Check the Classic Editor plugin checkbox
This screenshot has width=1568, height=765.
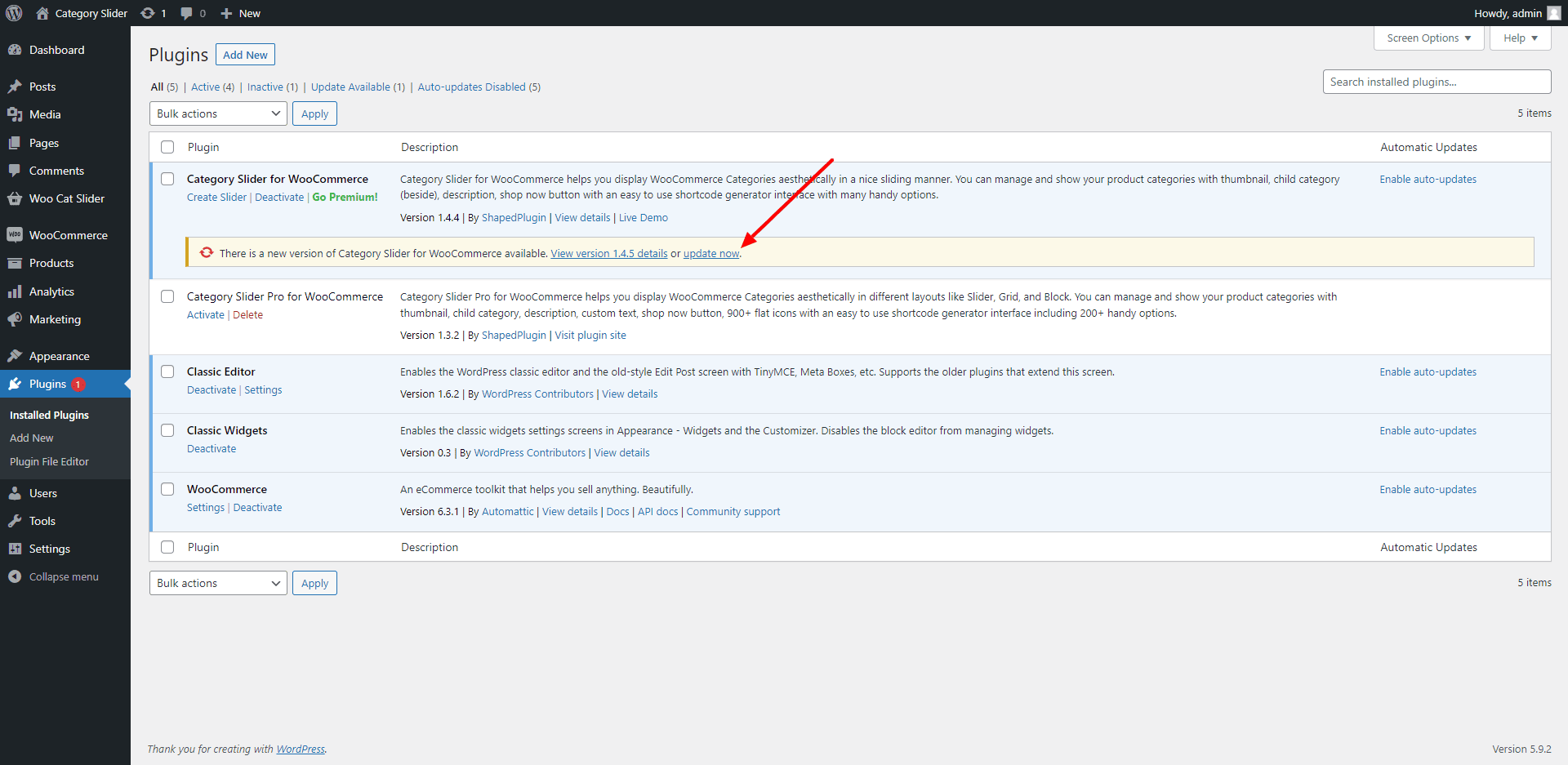pyautogui.click(x=167, y=371)
